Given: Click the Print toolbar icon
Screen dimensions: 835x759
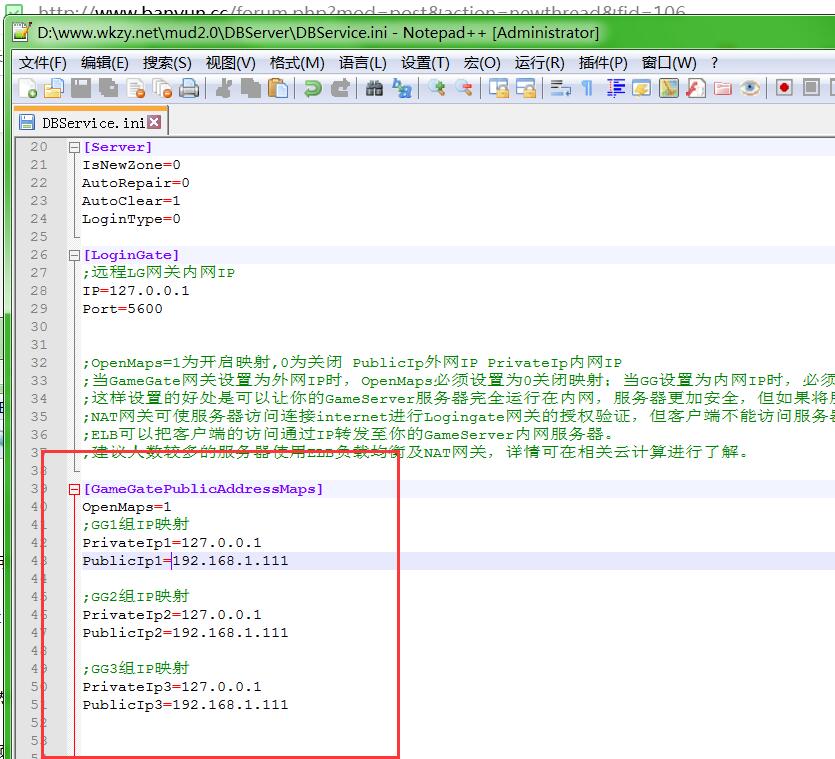Looking at the screenshot, I should tap(188, 89).
